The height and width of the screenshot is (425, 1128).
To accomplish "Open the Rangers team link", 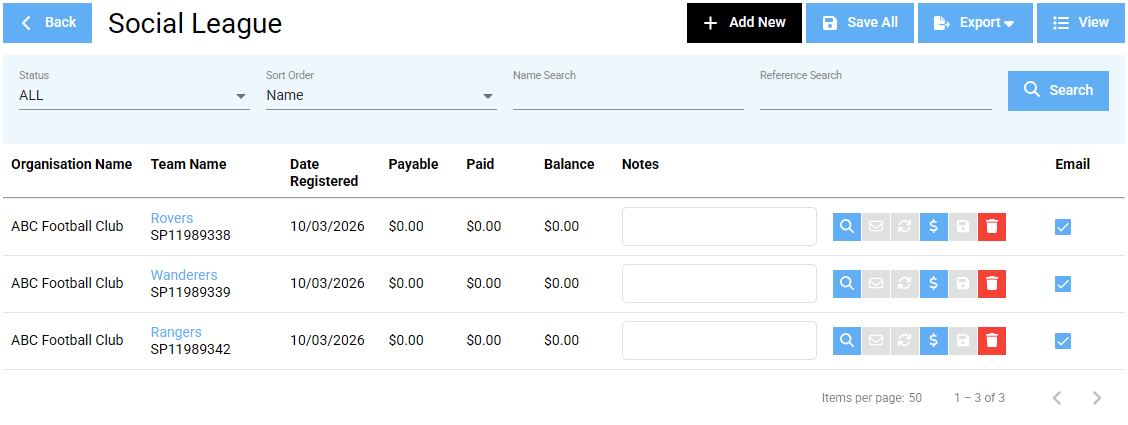I will 176,332.
